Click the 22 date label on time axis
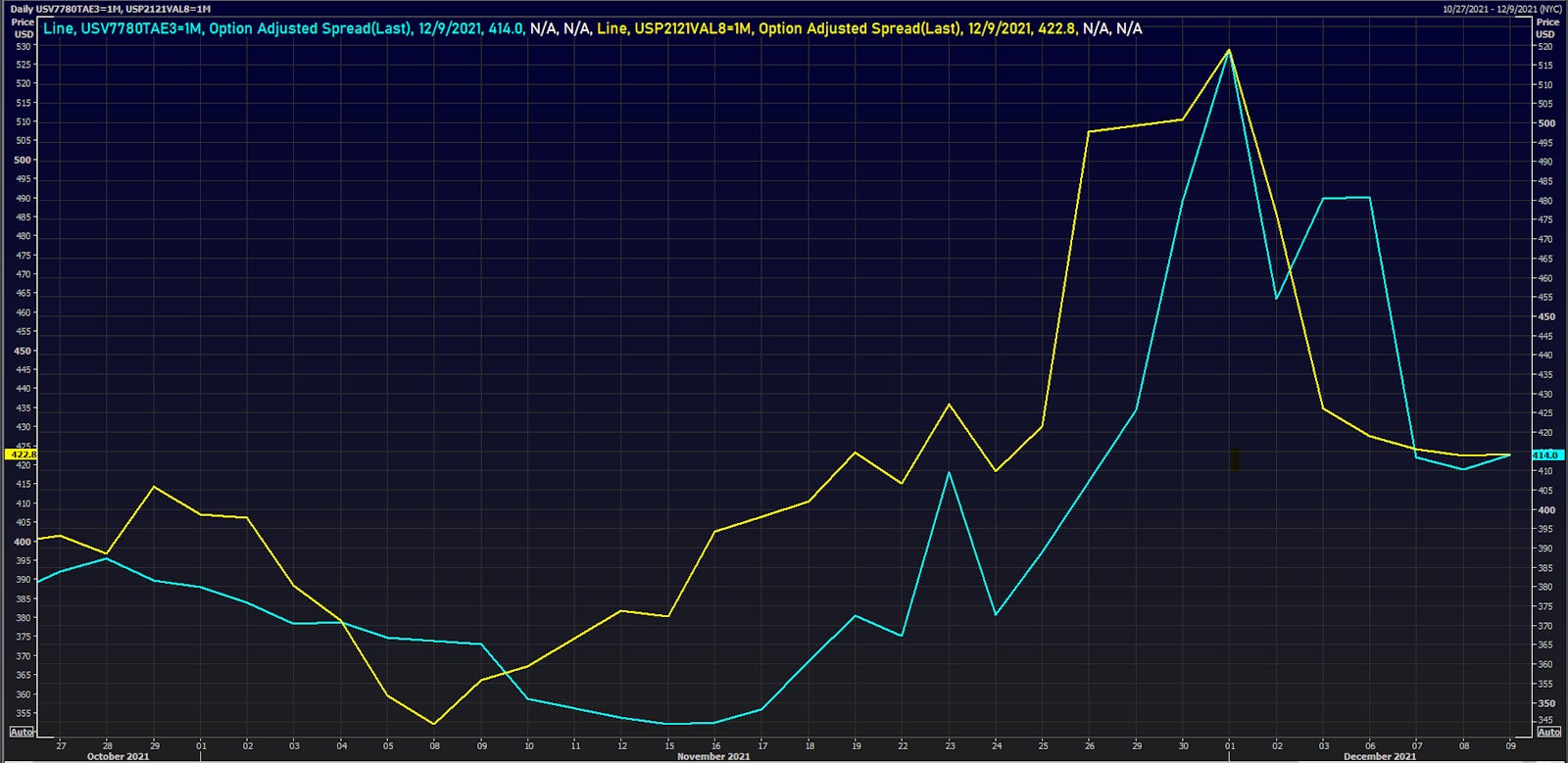This screenshot has height=763, width=1568. [903, 746]
